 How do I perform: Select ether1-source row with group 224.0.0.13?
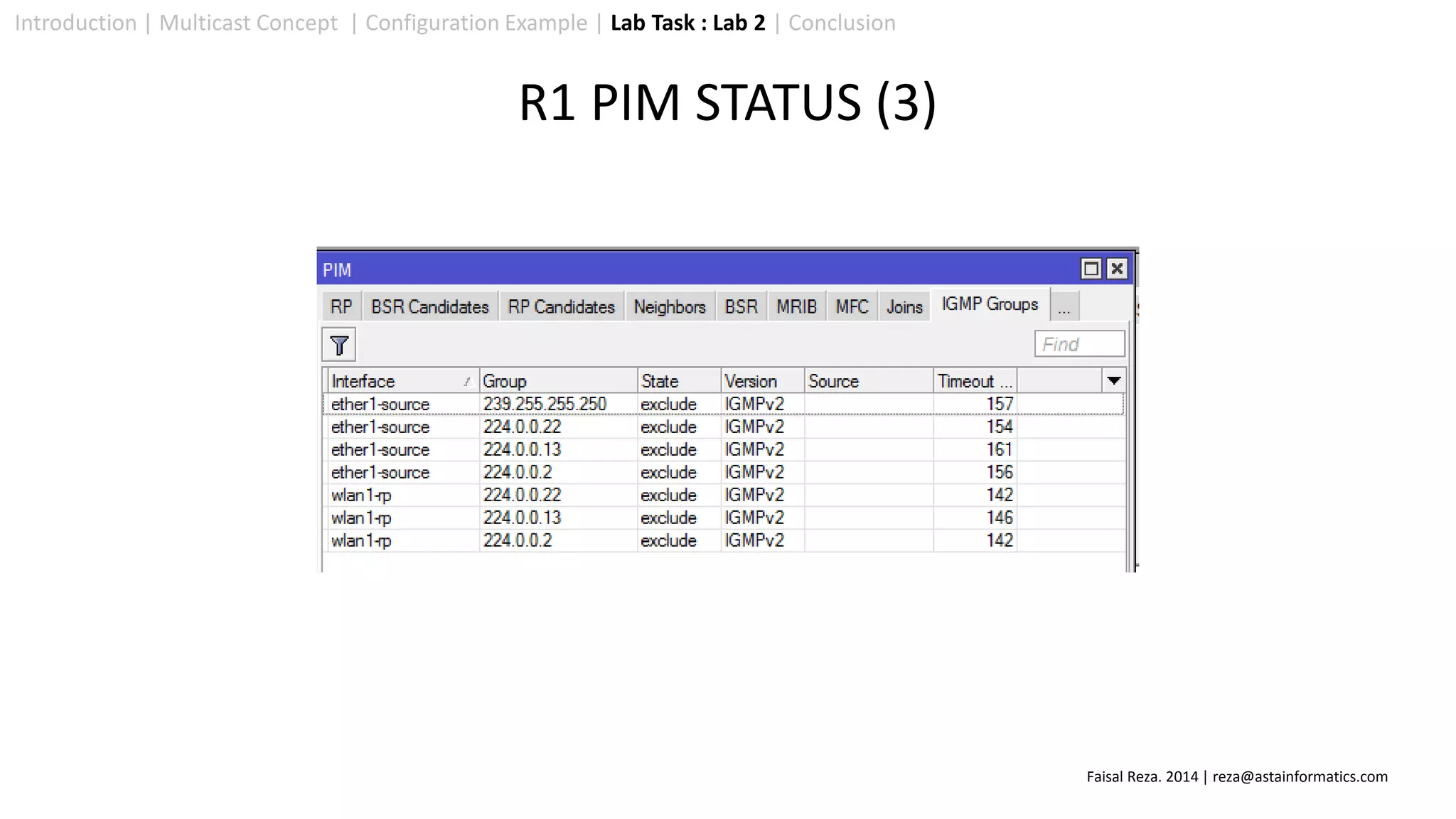click(724, 449)
